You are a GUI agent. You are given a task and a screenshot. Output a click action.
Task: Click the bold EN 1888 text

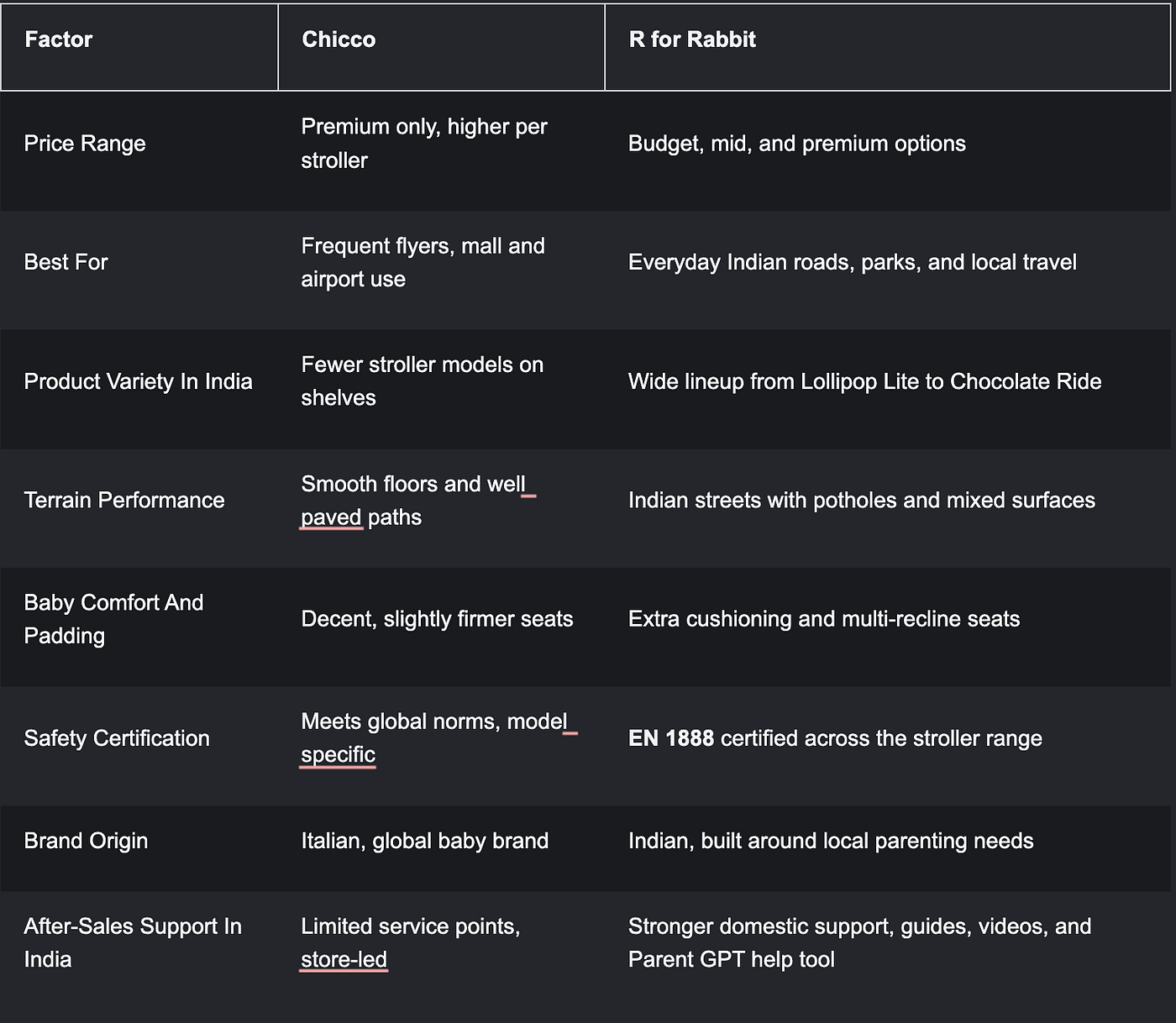click(x=671, y=738)
